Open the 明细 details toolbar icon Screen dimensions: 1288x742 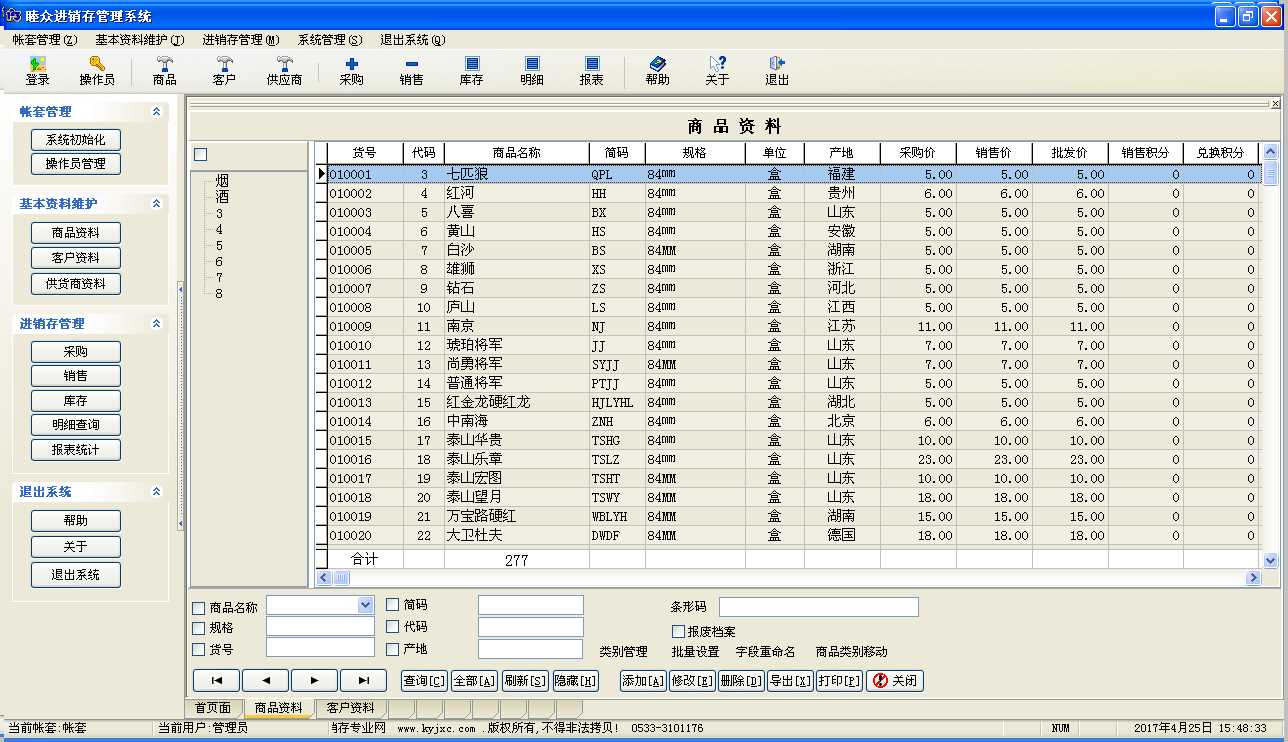pos(532,70)
